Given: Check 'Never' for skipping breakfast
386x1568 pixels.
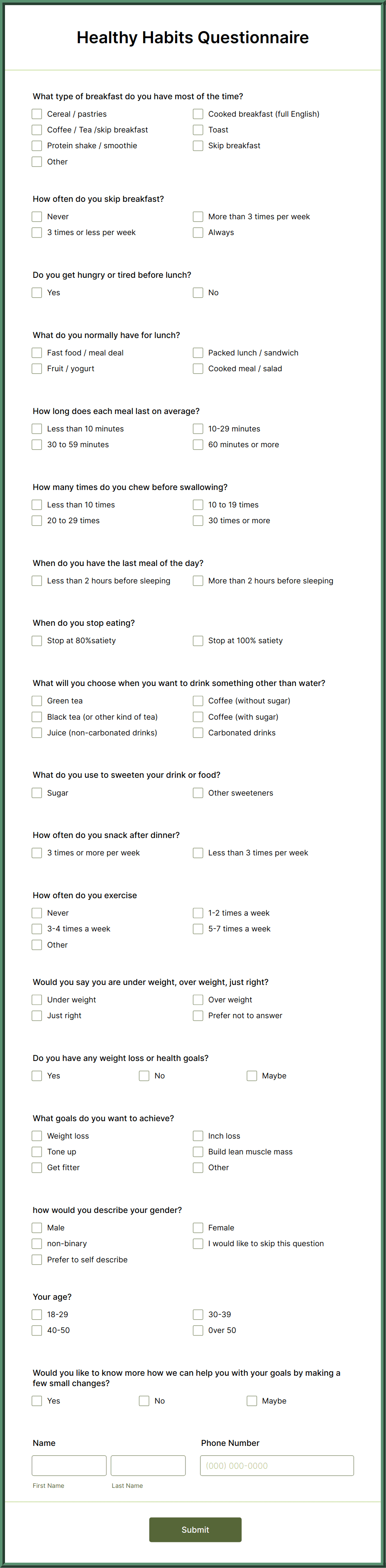Looking at the screenshot, I should pyautogui.click(x=37, y=216).
